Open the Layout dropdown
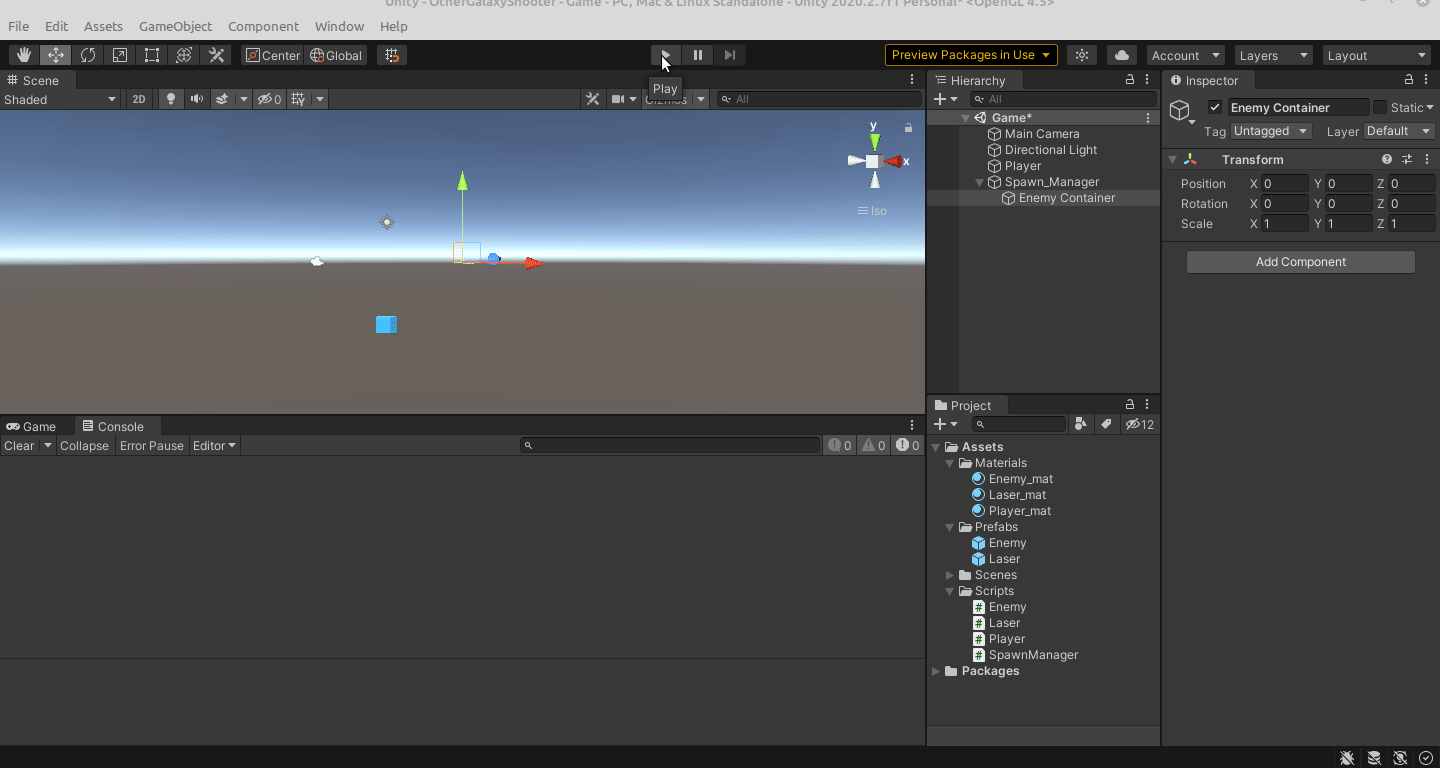1440x768 pixels. [1377, 55]
